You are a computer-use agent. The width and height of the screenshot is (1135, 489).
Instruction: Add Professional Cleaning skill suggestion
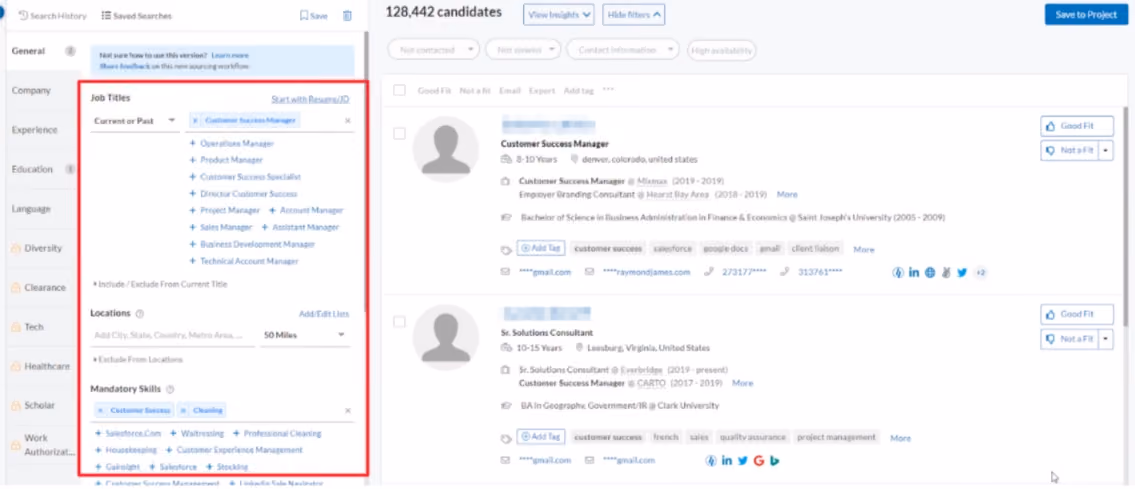click(277, 433)
